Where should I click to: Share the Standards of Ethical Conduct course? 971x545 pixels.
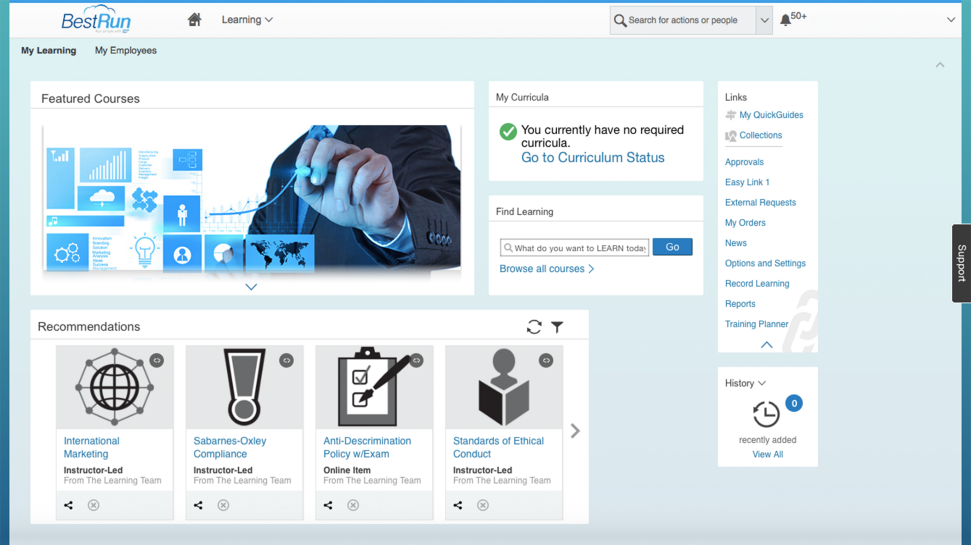pyautogui.click(x=458, y=505)
